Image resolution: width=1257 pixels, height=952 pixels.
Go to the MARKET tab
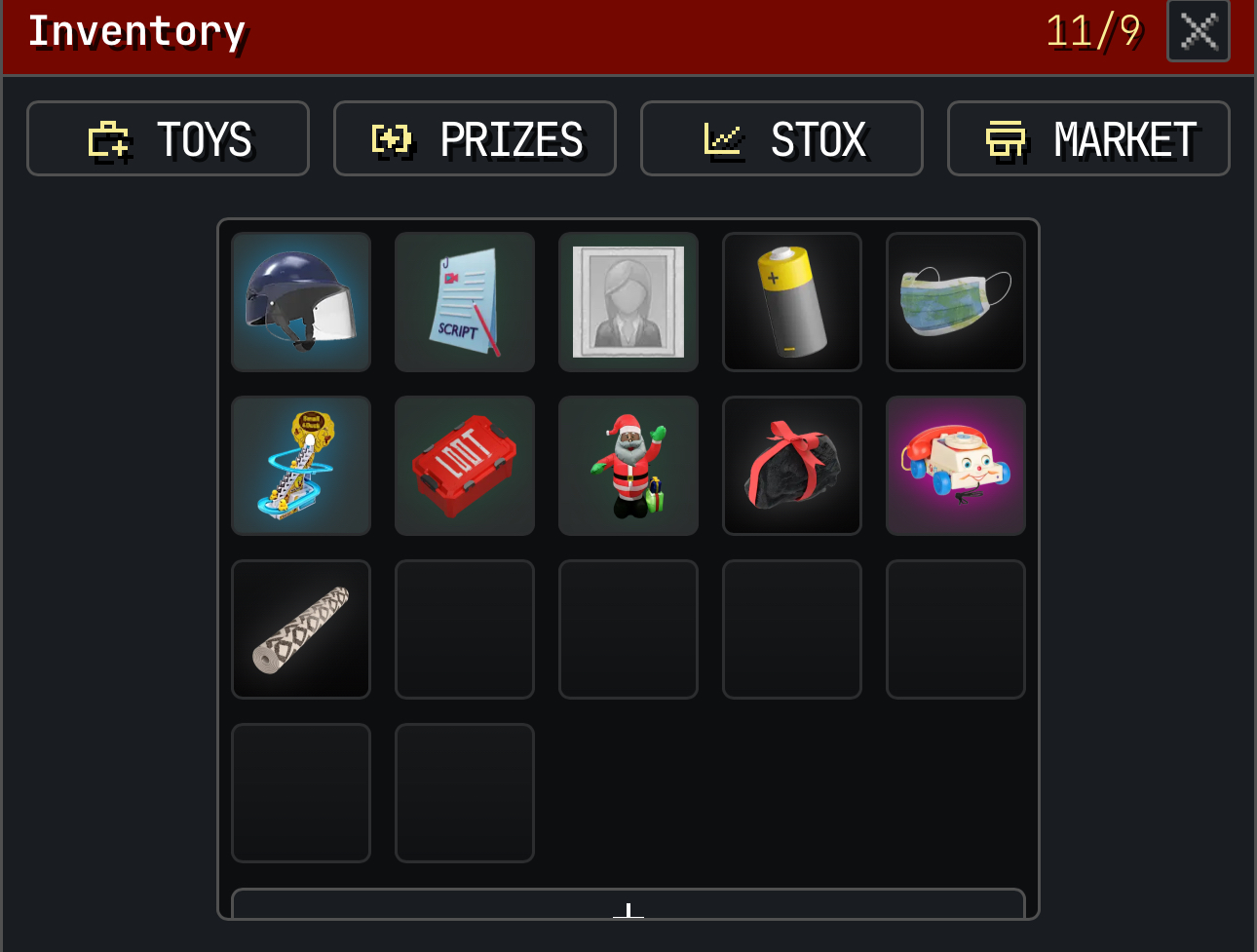[x=1088, y=138]
